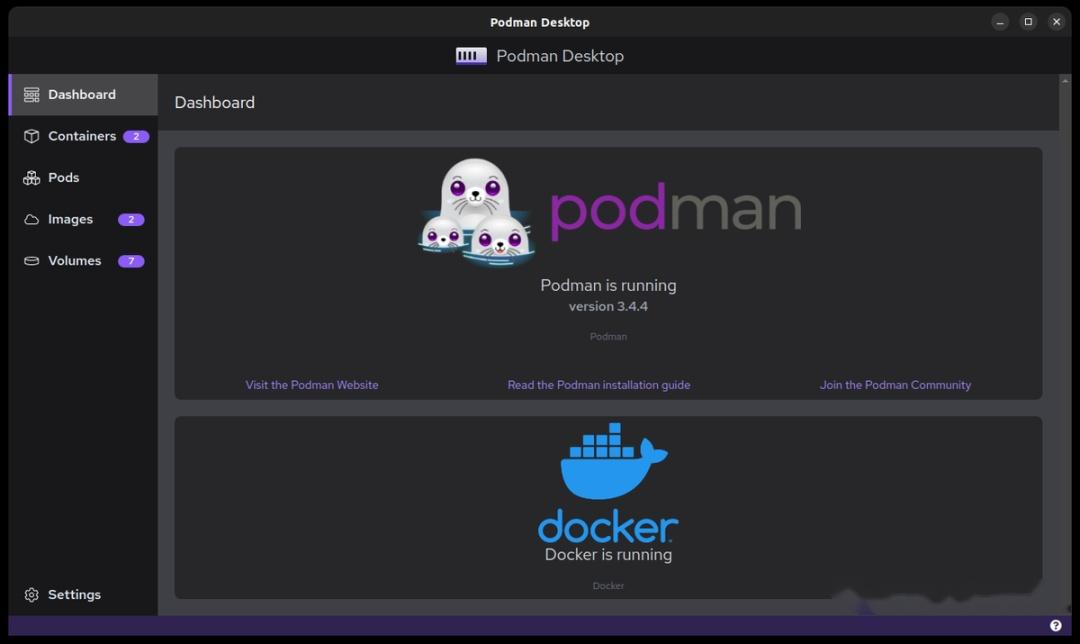Click the Podman Desktop logo in header
Screen dimensions: 1080x644
point(470,56)
